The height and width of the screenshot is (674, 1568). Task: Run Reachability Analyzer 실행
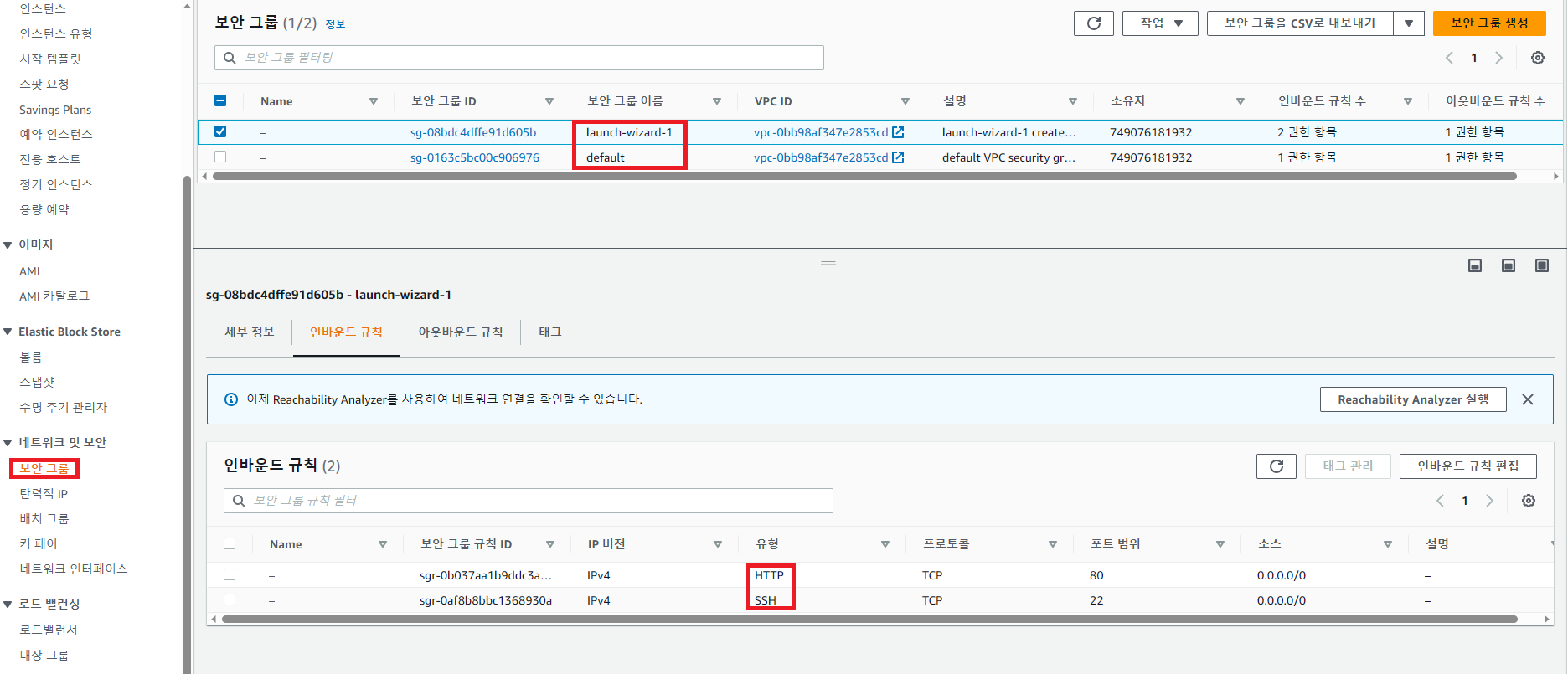click(1413, 399)
